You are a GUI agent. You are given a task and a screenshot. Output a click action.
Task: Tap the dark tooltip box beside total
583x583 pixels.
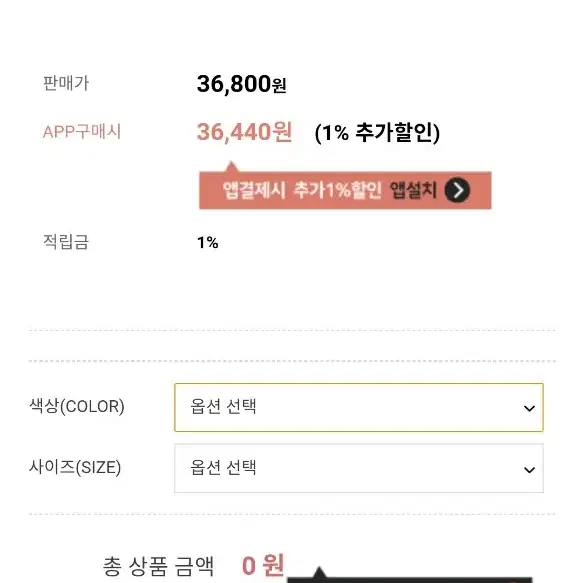tap(409, 579)
